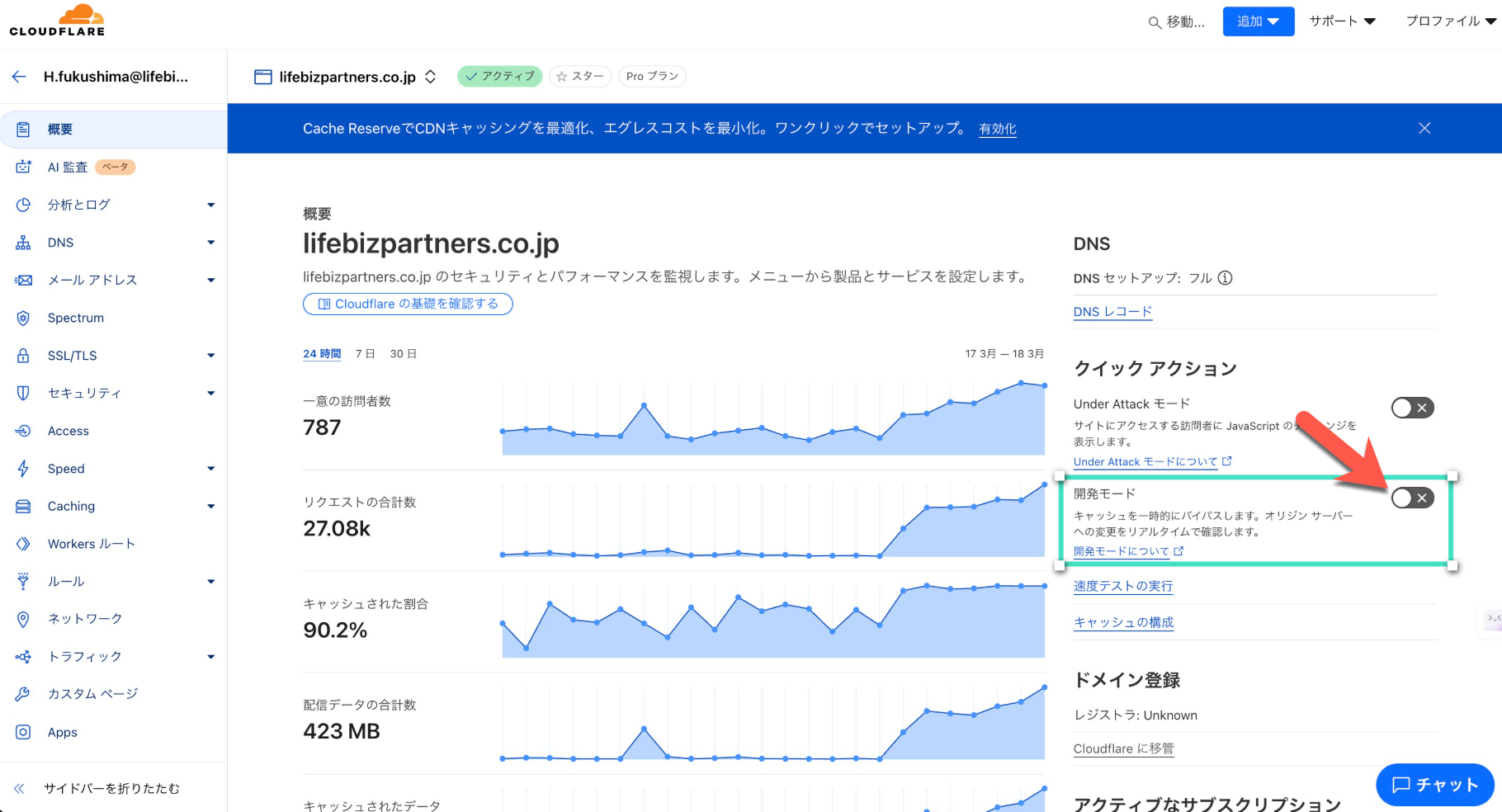Viewport: 1502px width, 812px height.
Task: Click the カスタム ページ wrench icon
Action: [23, 694]
